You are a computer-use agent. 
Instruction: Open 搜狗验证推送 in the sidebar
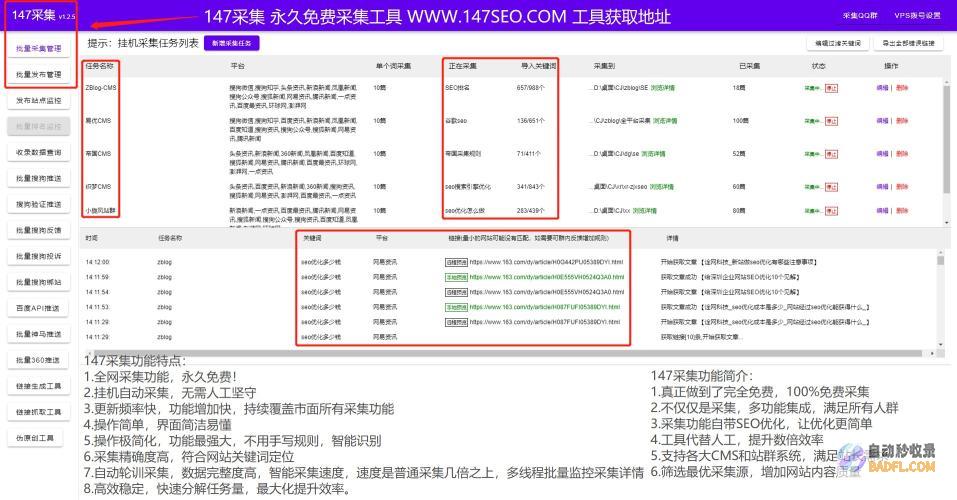pos(38,204)
